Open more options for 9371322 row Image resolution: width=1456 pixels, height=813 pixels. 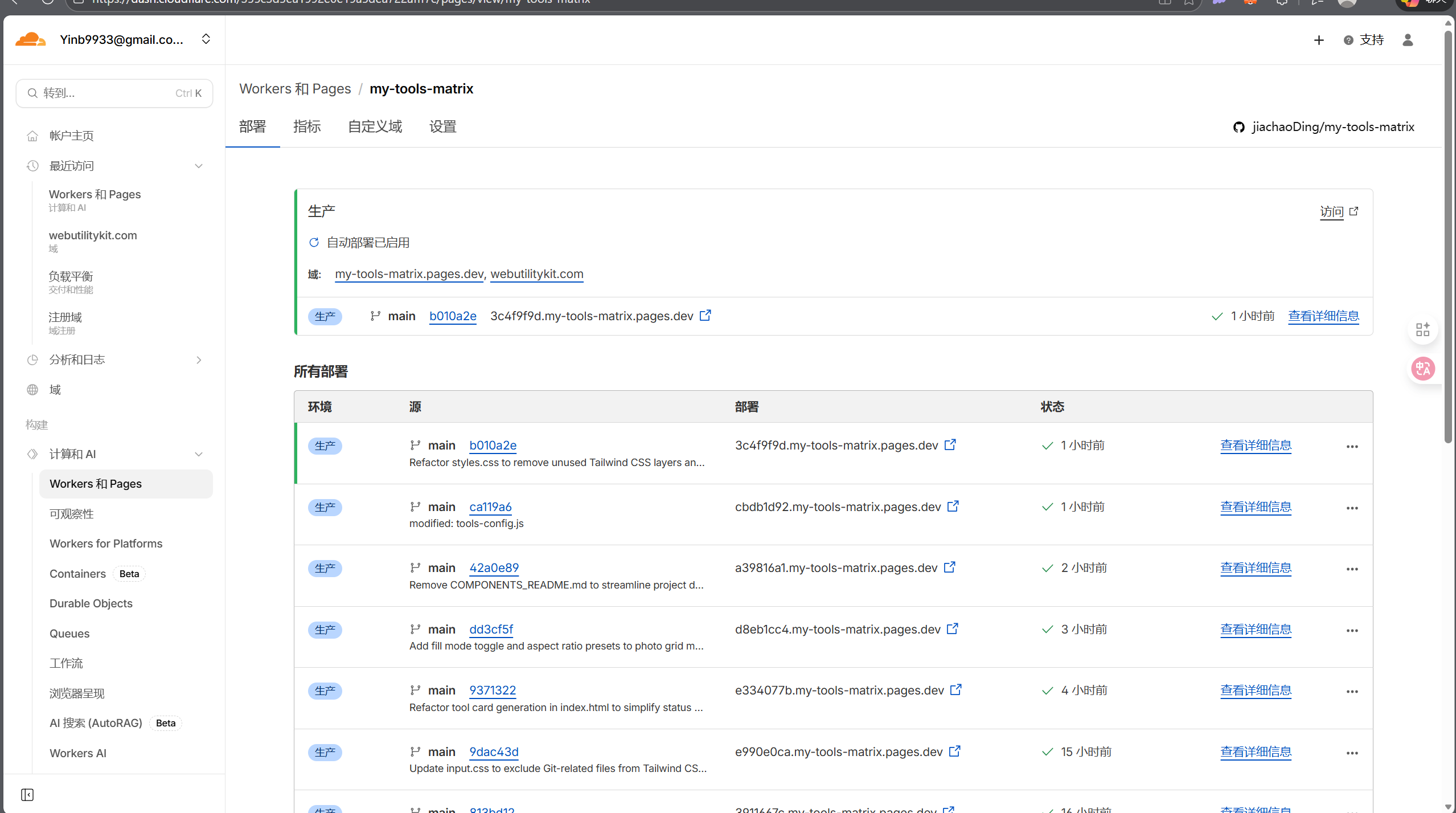click(x=1352, y=692)
